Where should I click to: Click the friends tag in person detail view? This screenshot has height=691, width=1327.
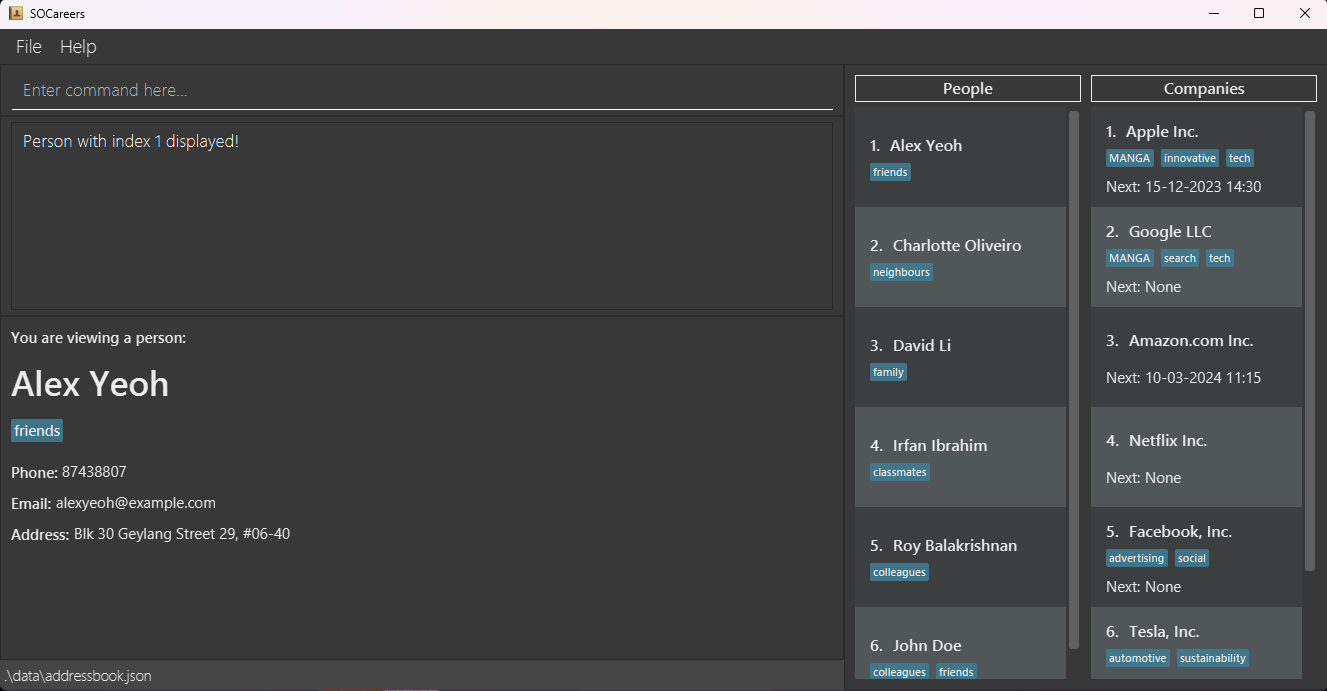point(37,431)
